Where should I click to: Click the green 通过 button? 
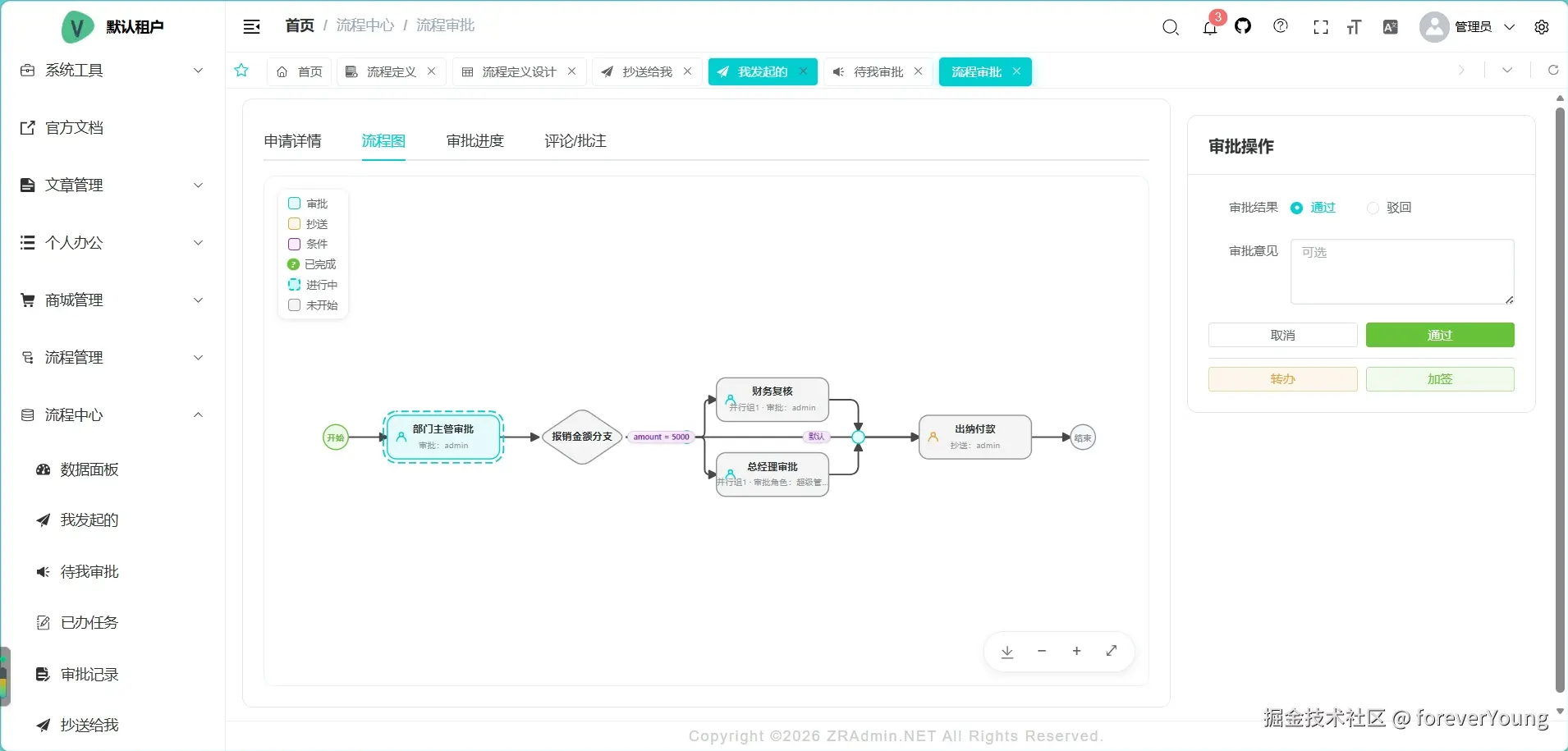pyautogui.click(x=1440, y=335)
